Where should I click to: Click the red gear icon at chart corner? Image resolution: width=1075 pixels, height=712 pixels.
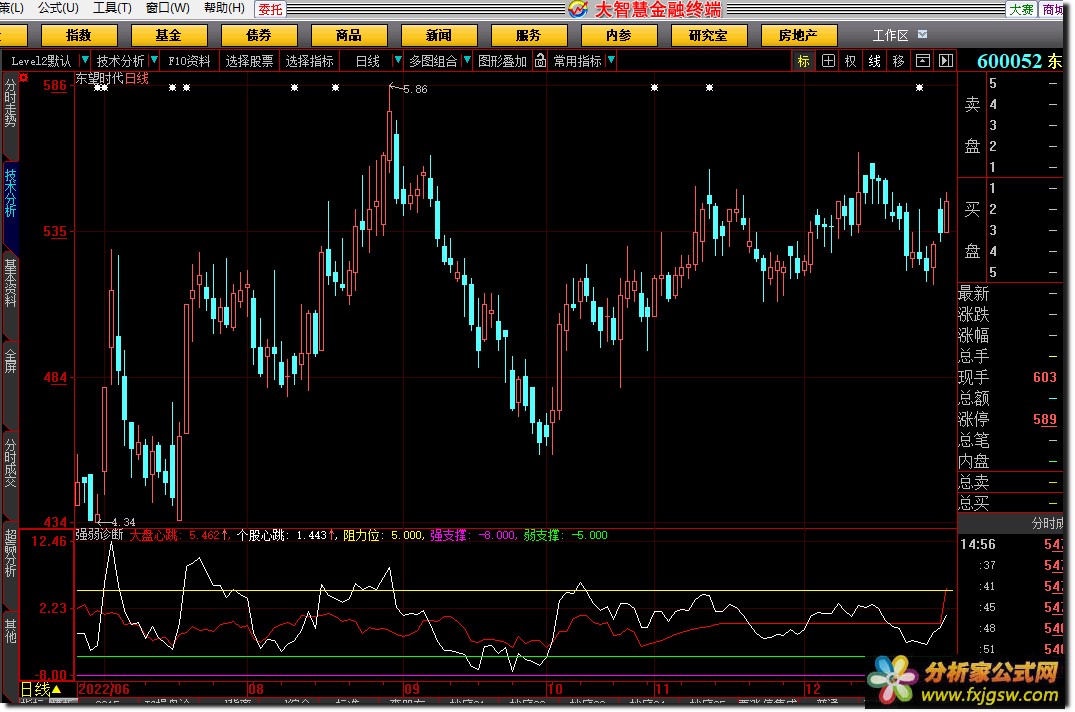(24, 78)
